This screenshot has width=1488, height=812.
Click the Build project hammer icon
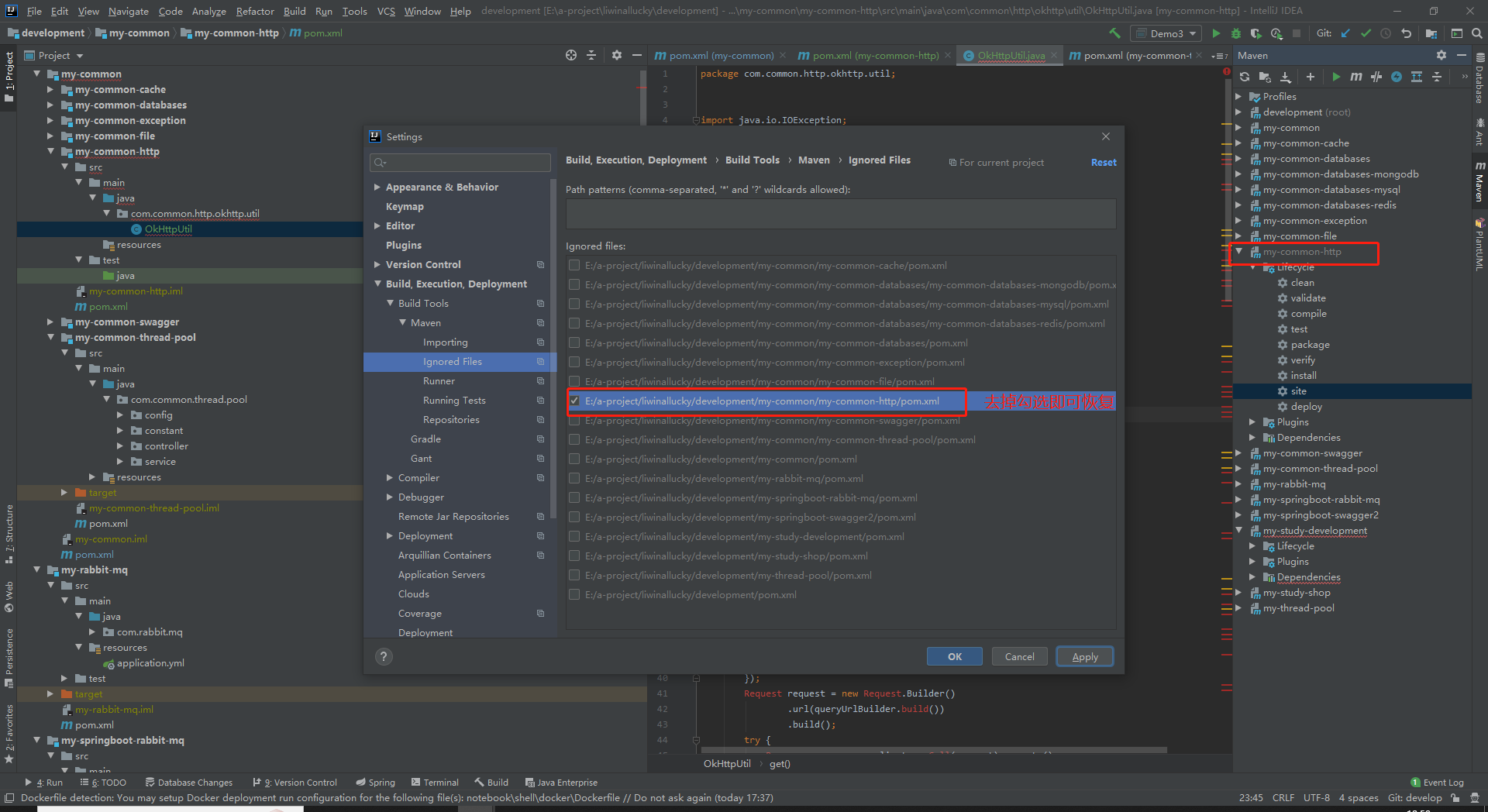coord(1114,33)
